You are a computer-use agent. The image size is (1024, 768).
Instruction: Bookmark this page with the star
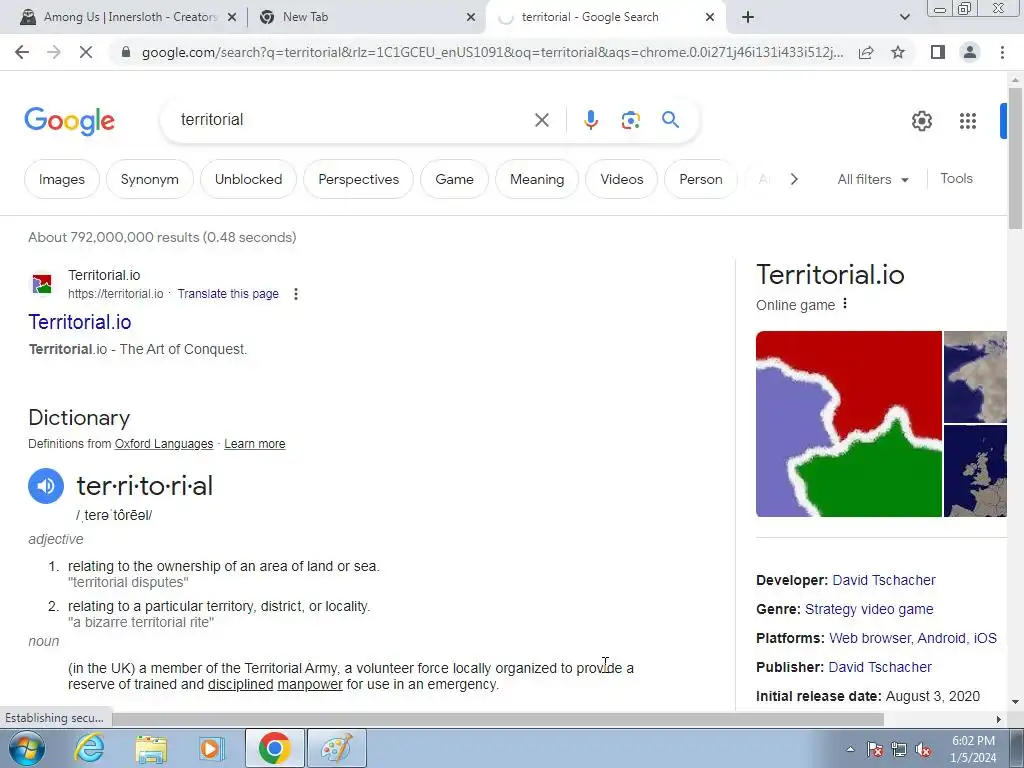click(898, 52)
